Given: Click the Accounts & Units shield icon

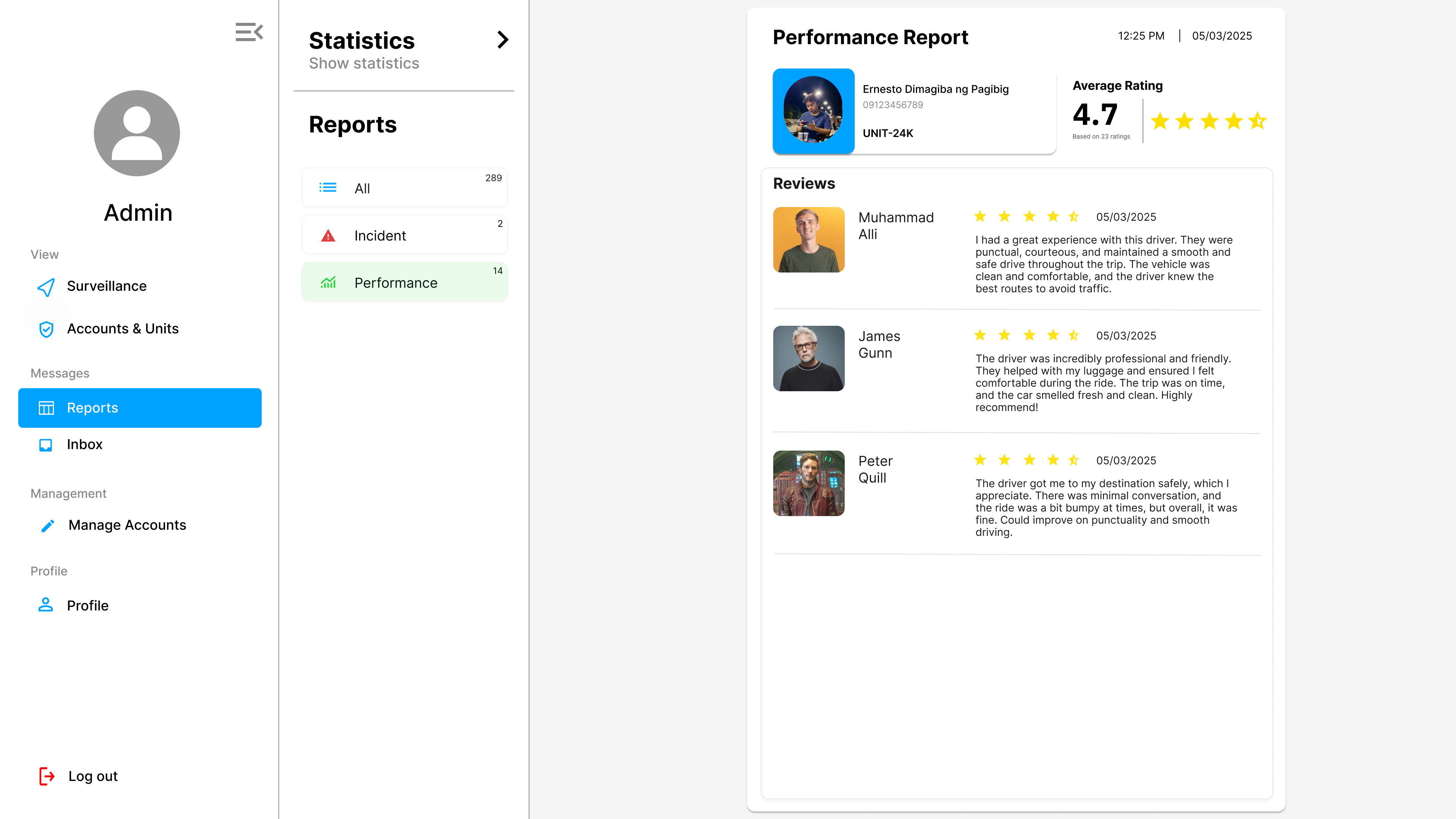Looking at the screenshot, I should click(x=46, y=329).
